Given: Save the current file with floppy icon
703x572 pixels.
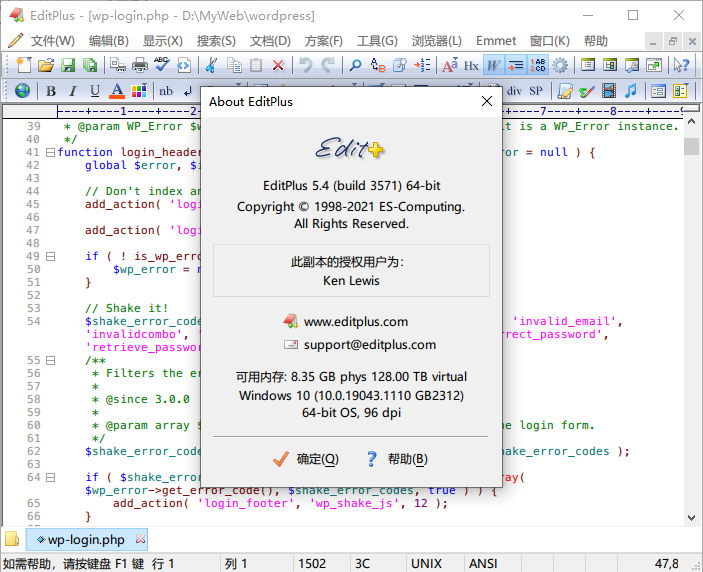Looking at the screenshot, I should (68, 65).
